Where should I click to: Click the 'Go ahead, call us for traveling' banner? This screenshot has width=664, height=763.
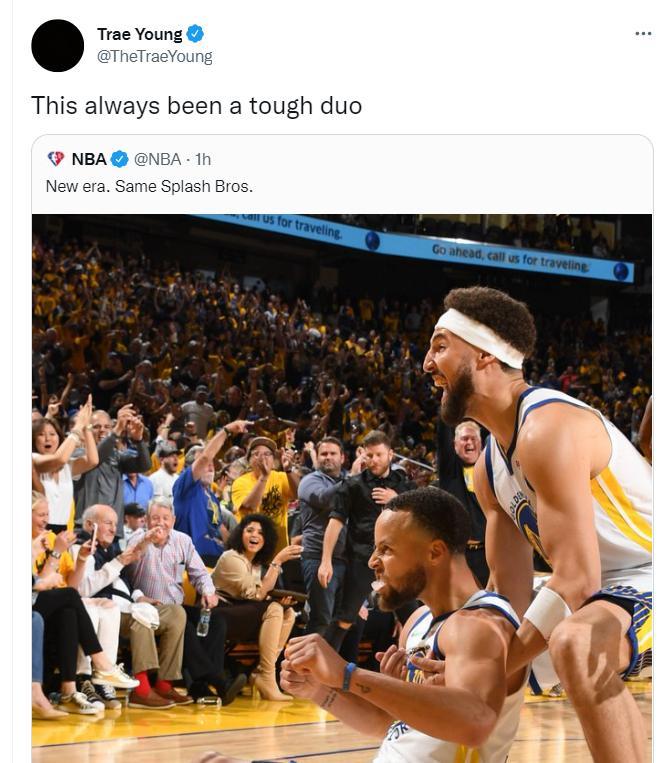click(x=511, y=259)
